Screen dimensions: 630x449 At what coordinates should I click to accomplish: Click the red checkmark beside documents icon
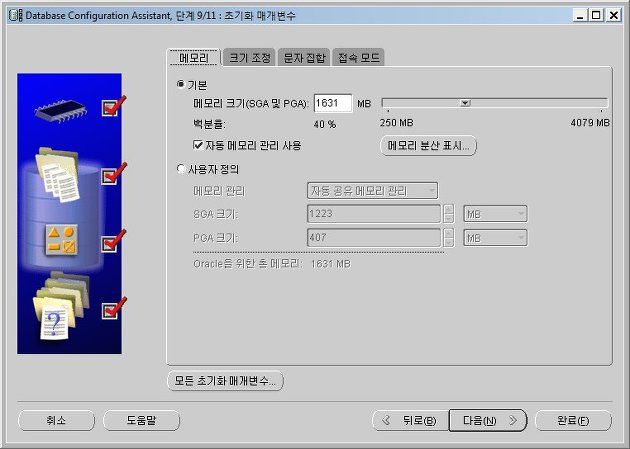click(x=114, y=173)
